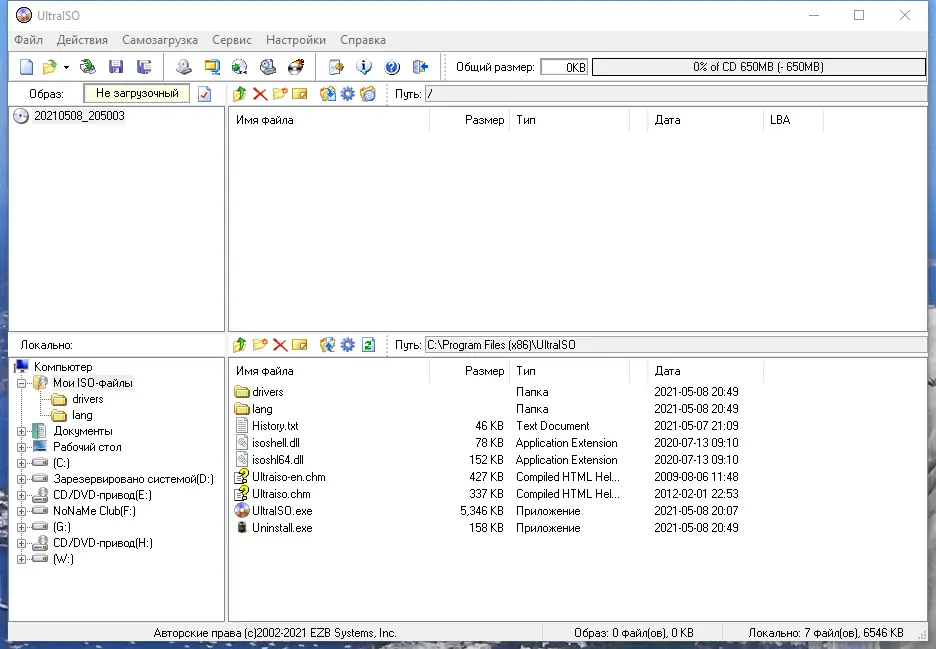Select the Компьютер tree node
This screenshot has width=936, height=649.
[63, 367]
